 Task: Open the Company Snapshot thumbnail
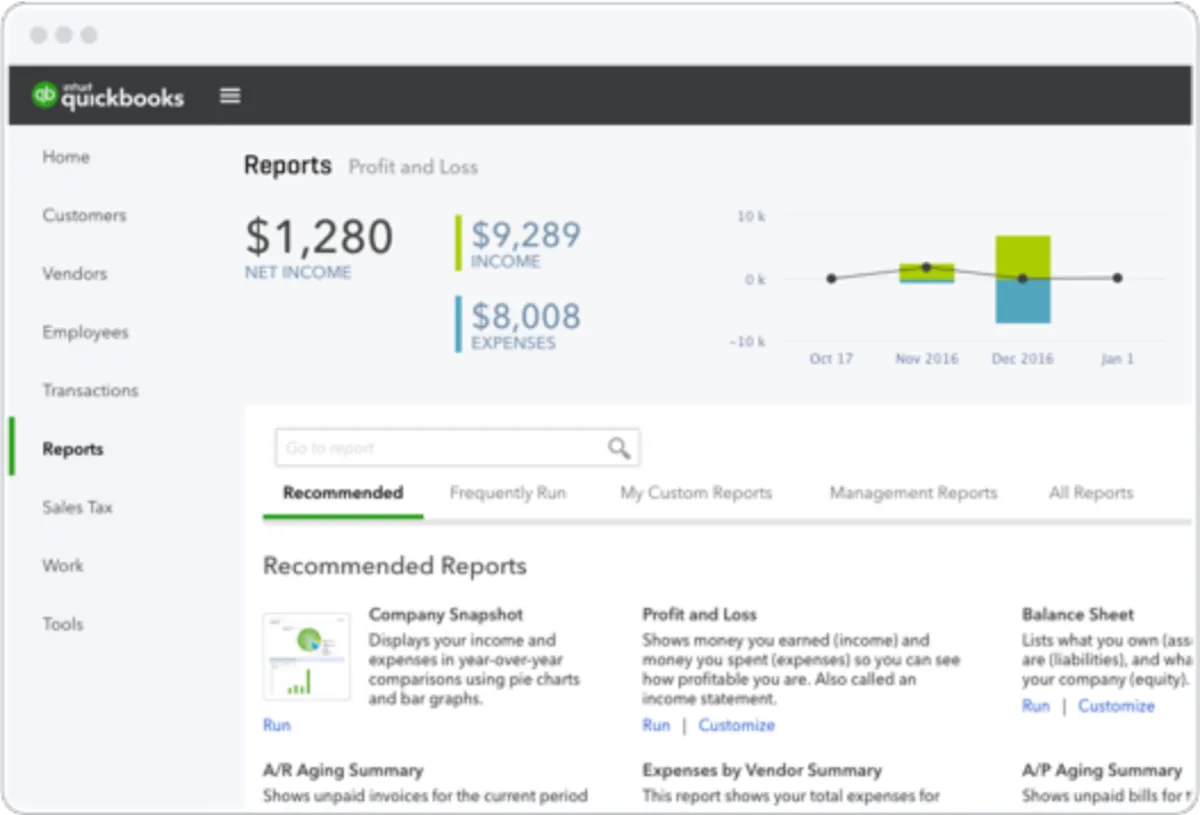306,656
